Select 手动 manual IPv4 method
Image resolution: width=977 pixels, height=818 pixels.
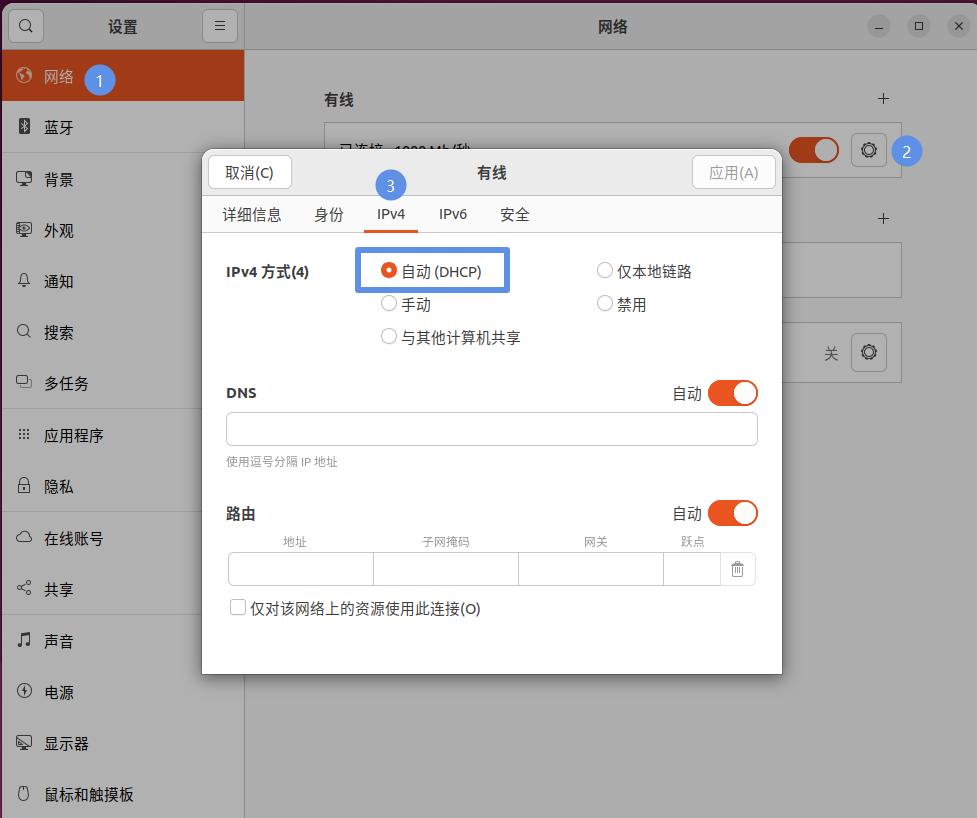coord(390,304)
